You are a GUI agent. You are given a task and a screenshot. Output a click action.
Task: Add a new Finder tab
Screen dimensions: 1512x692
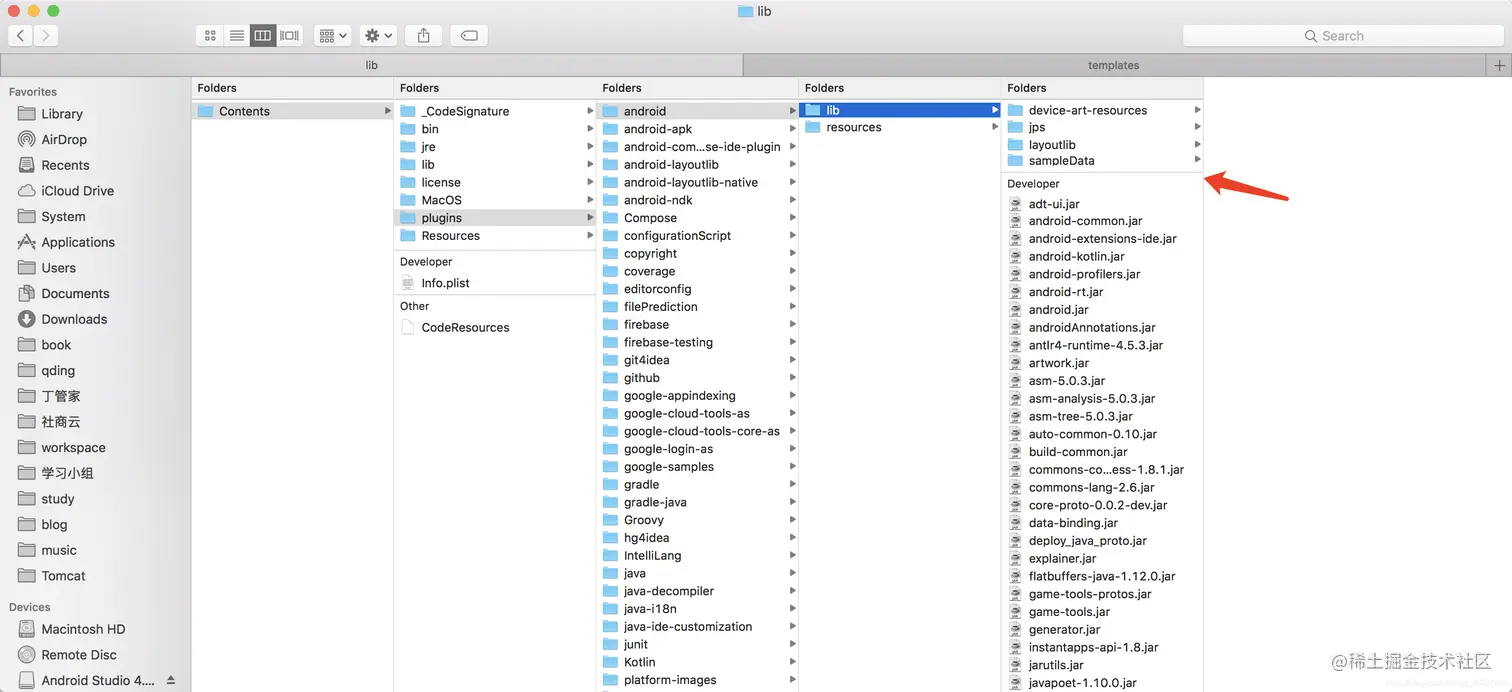(x=1499, y=65)
